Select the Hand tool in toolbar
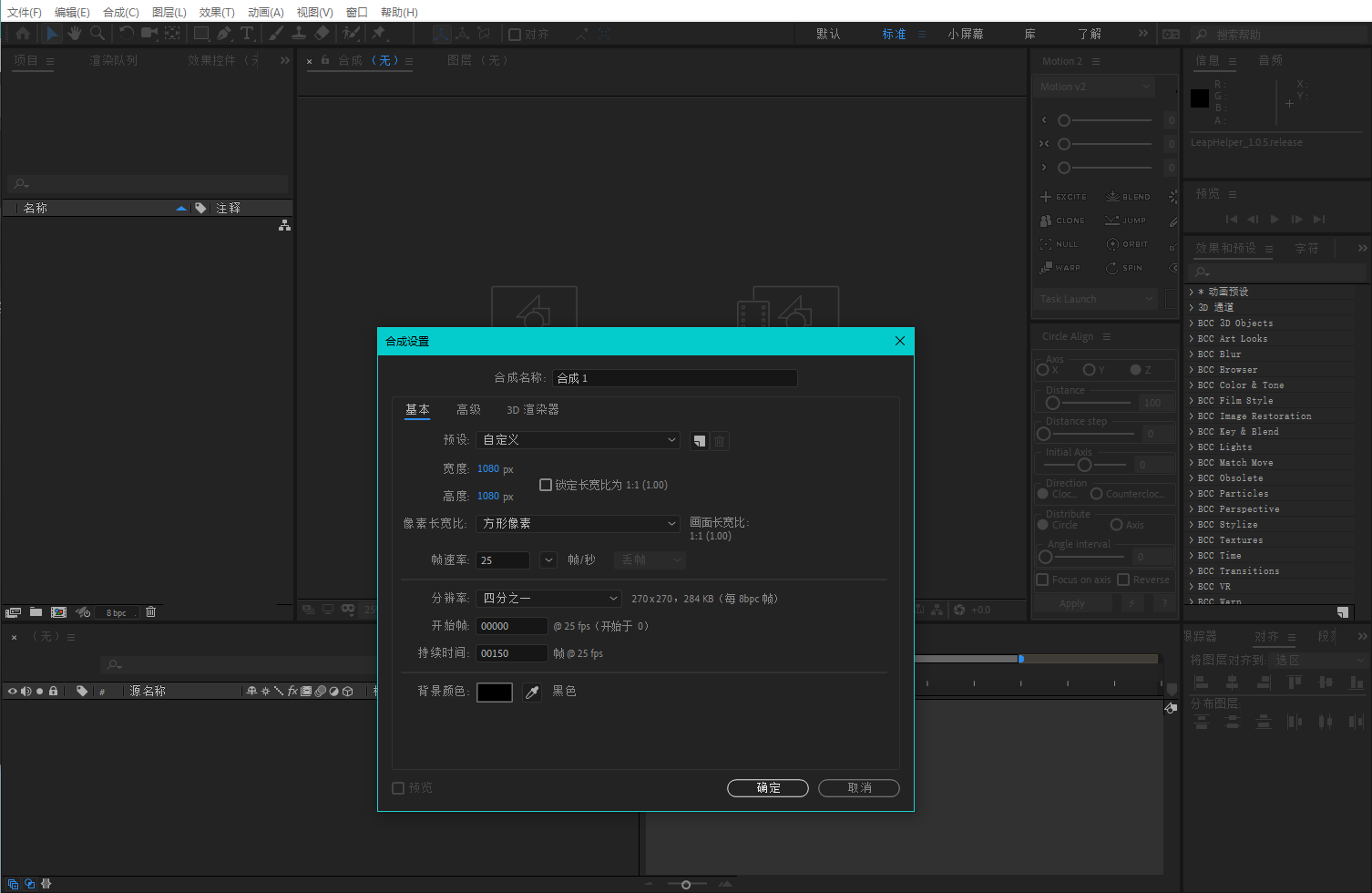1372x893 pixels. point(75,34)
